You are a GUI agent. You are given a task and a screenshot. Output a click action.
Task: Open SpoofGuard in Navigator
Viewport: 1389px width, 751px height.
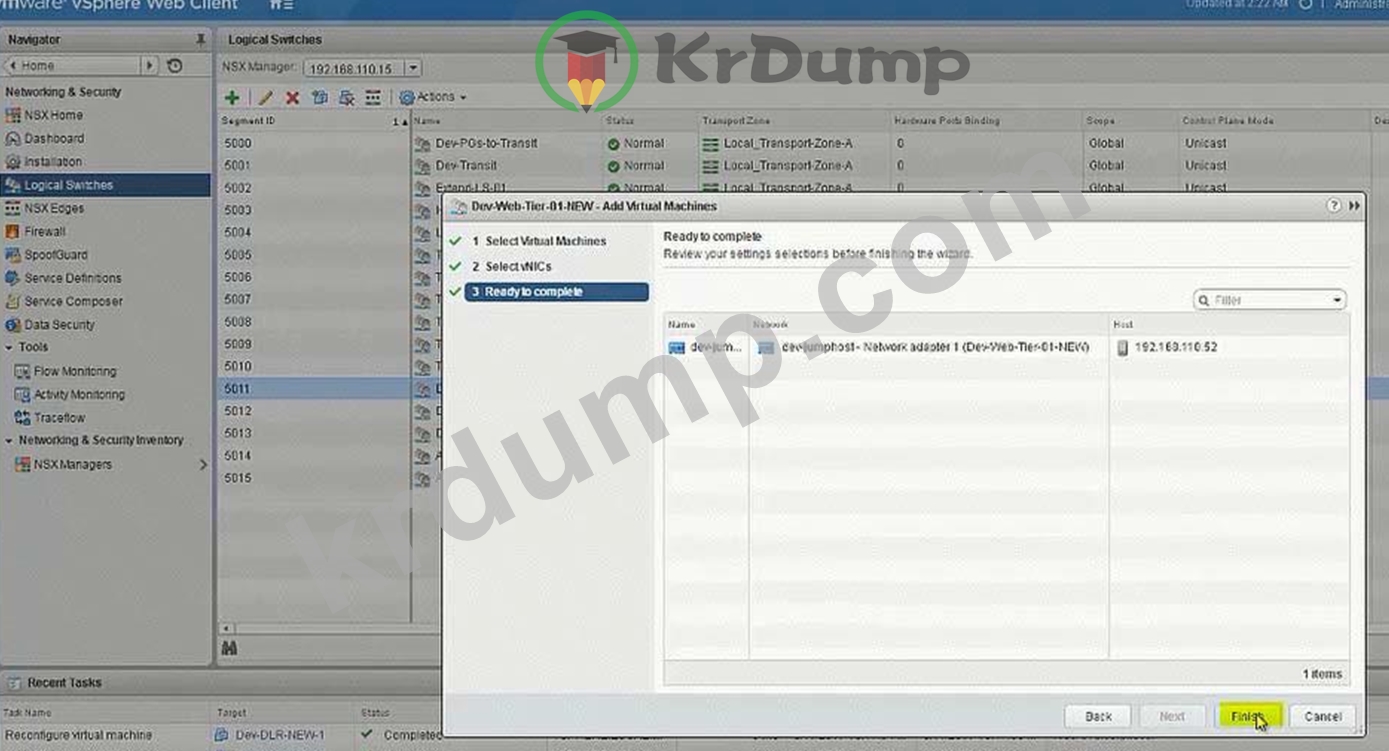click(x=55, y=255)
